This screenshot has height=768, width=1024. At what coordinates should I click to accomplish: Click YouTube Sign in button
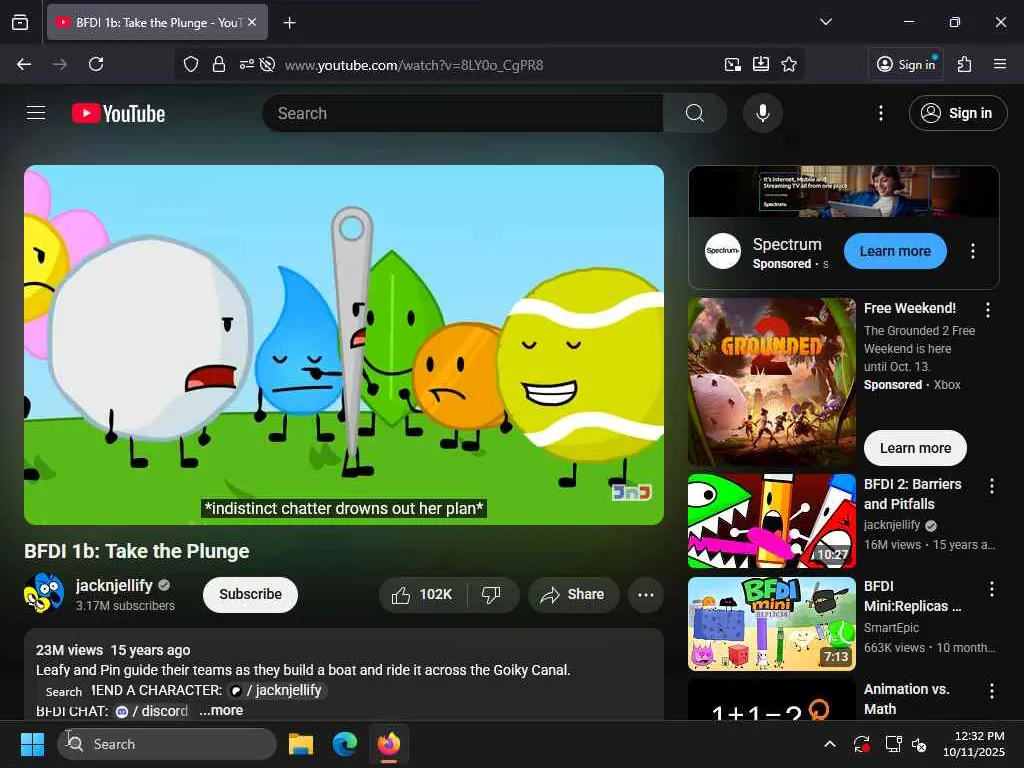pyautogui.click(x=957, y=113)
